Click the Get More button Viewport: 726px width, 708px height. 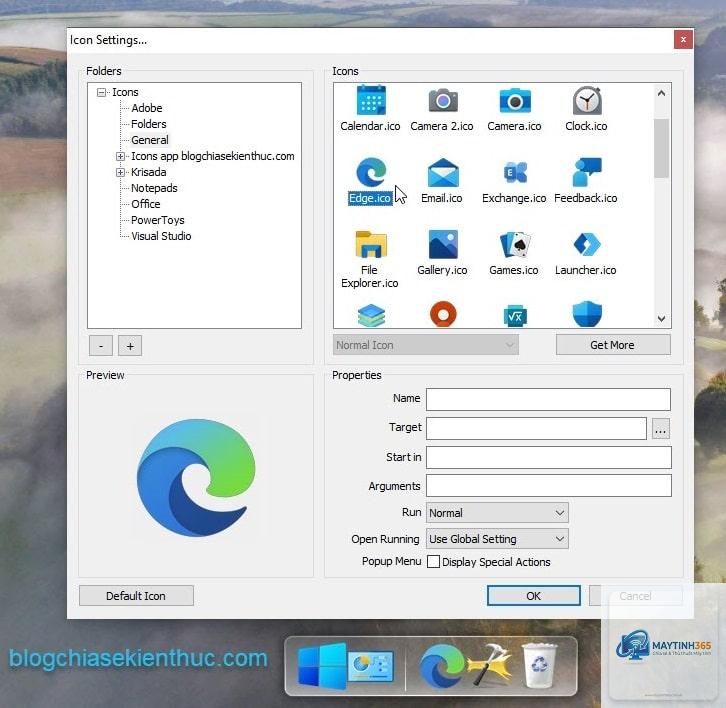click(x=613, y=345)
